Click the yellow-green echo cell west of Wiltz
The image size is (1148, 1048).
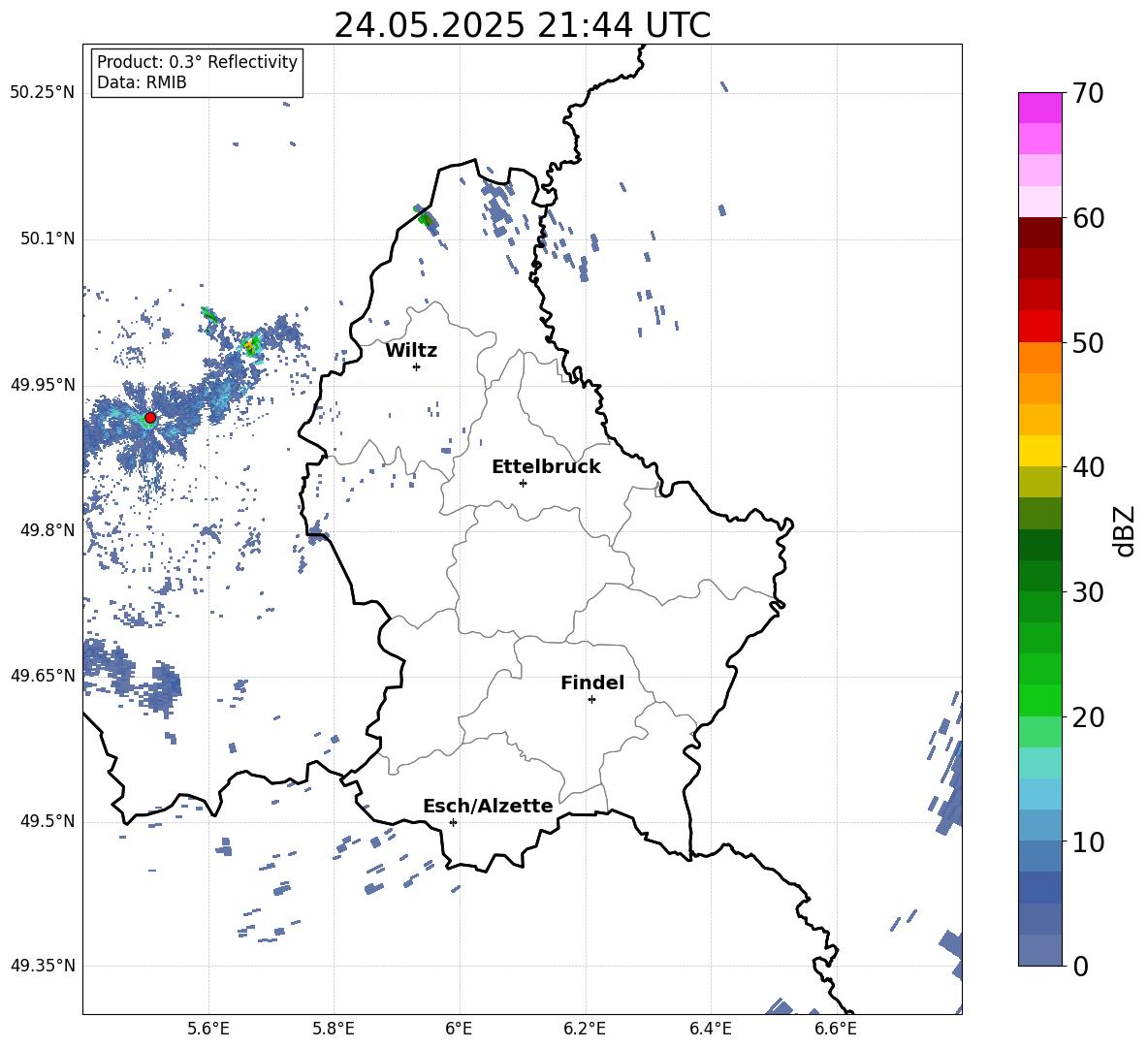tap(251, 345)
